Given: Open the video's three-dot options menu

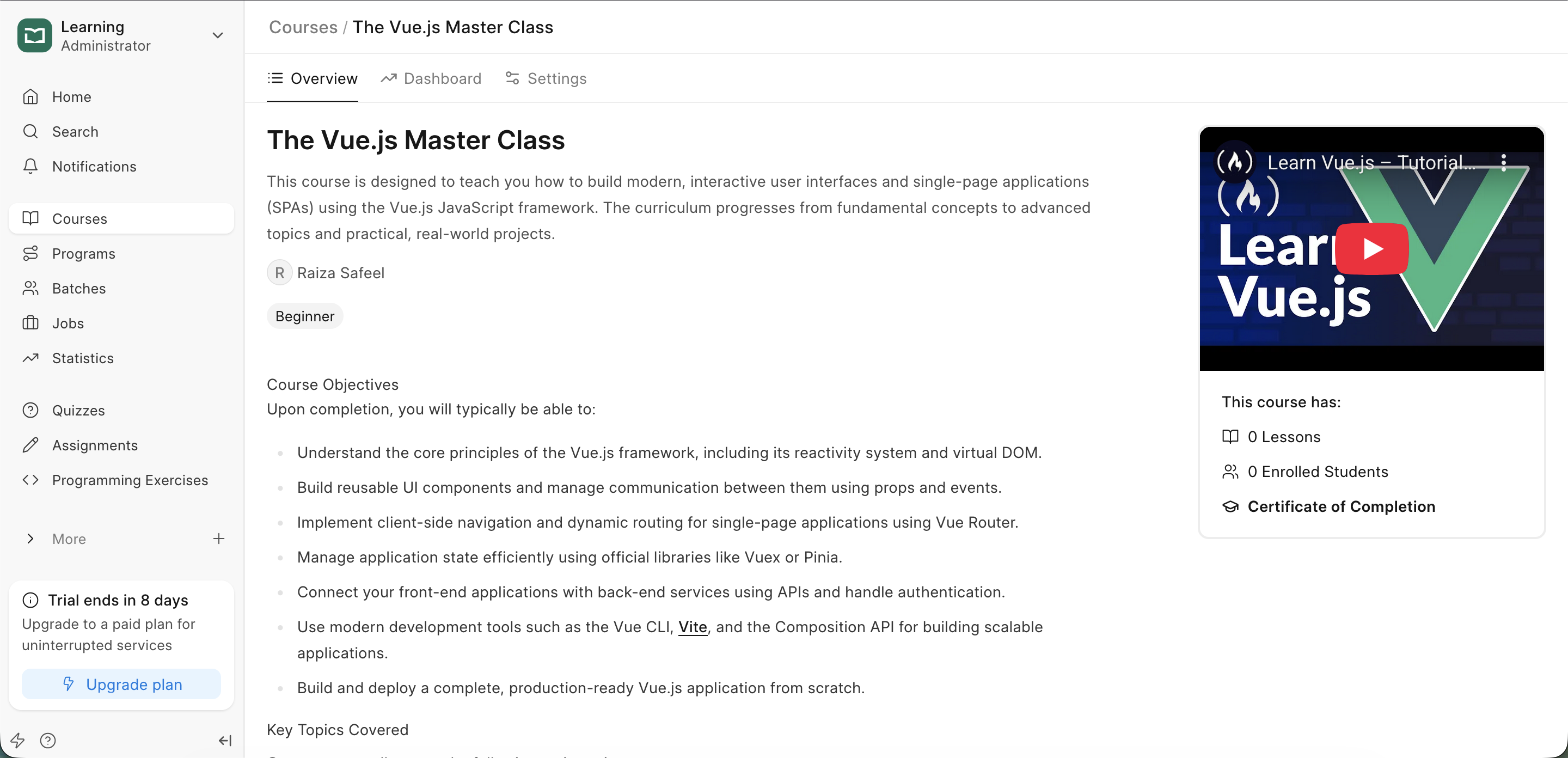Looking at the screenshot, I should pyautogui.click(x=1503, y=162).
